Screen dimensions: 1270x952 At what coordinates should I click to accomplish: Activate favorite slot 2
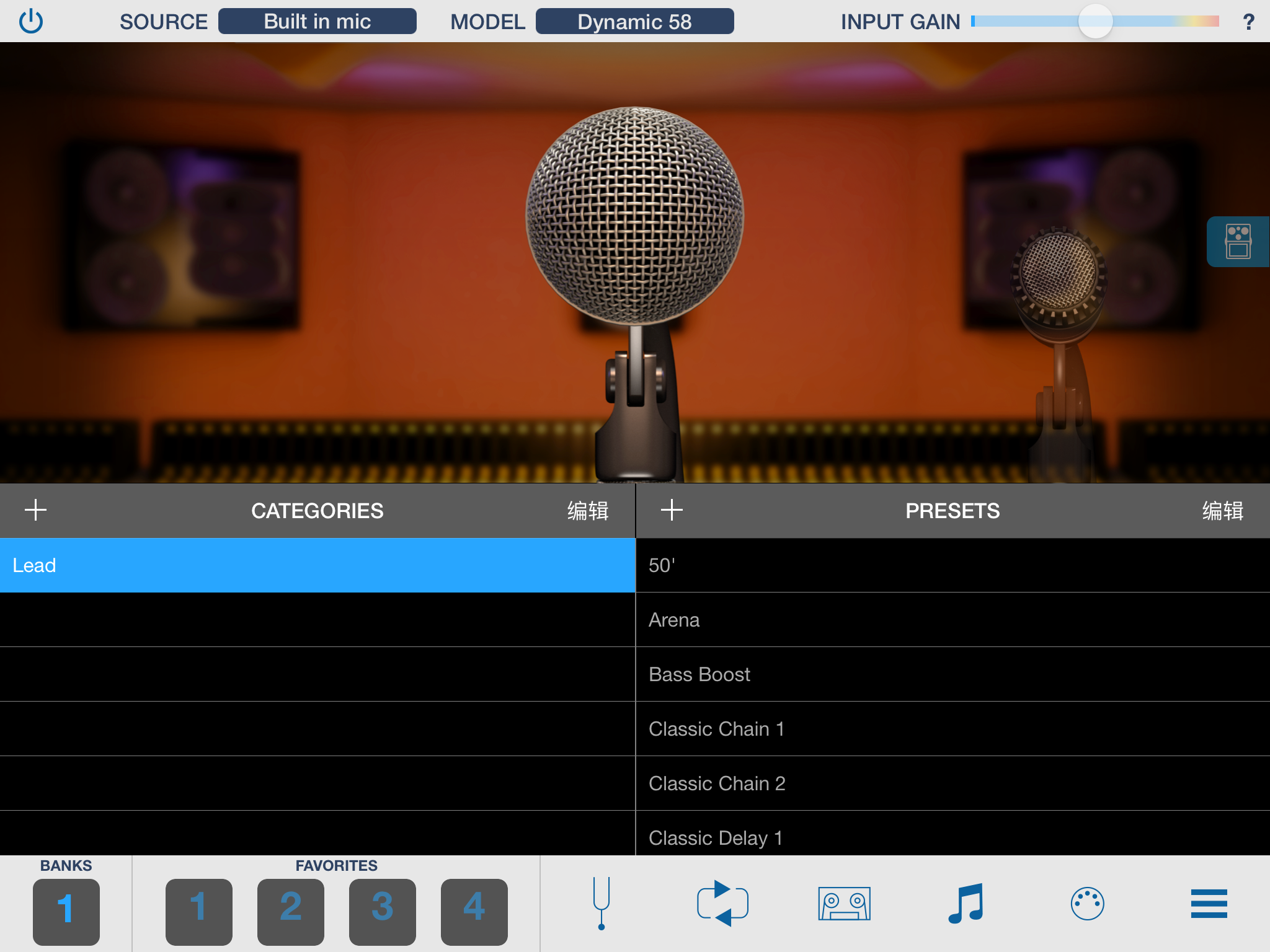(x=291, y=911)
